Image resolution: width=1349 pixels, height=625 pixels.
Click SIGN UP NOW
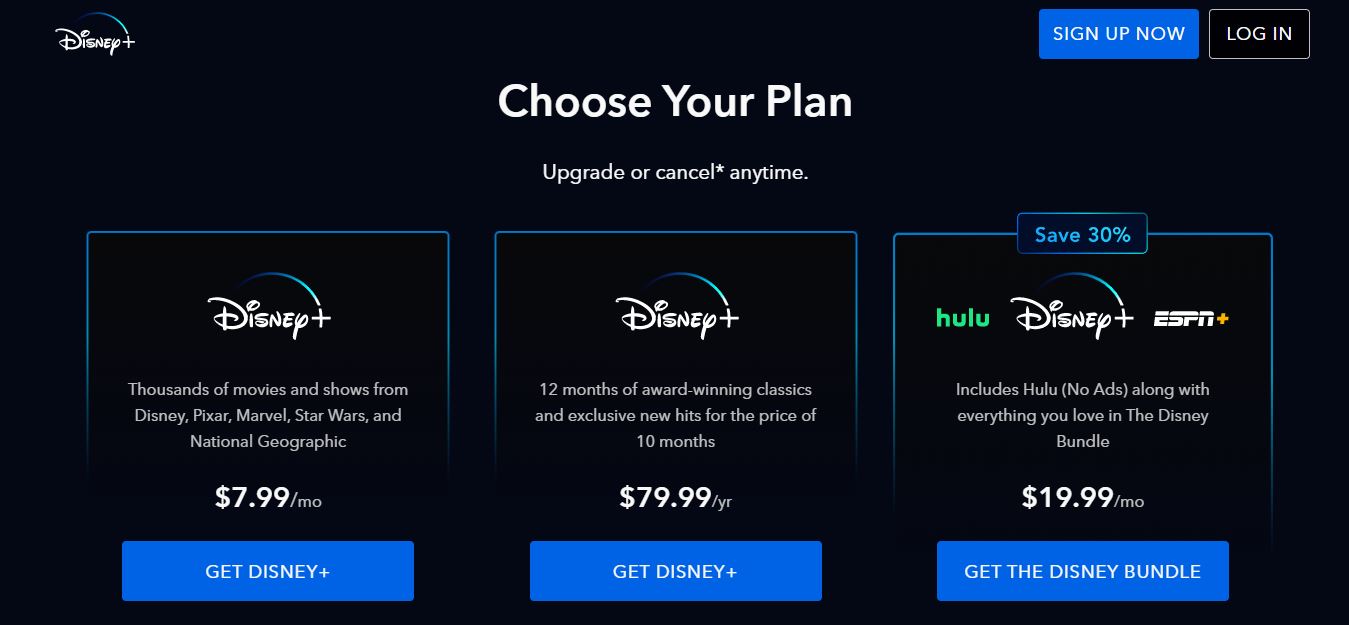click(x=1118, y=33)
